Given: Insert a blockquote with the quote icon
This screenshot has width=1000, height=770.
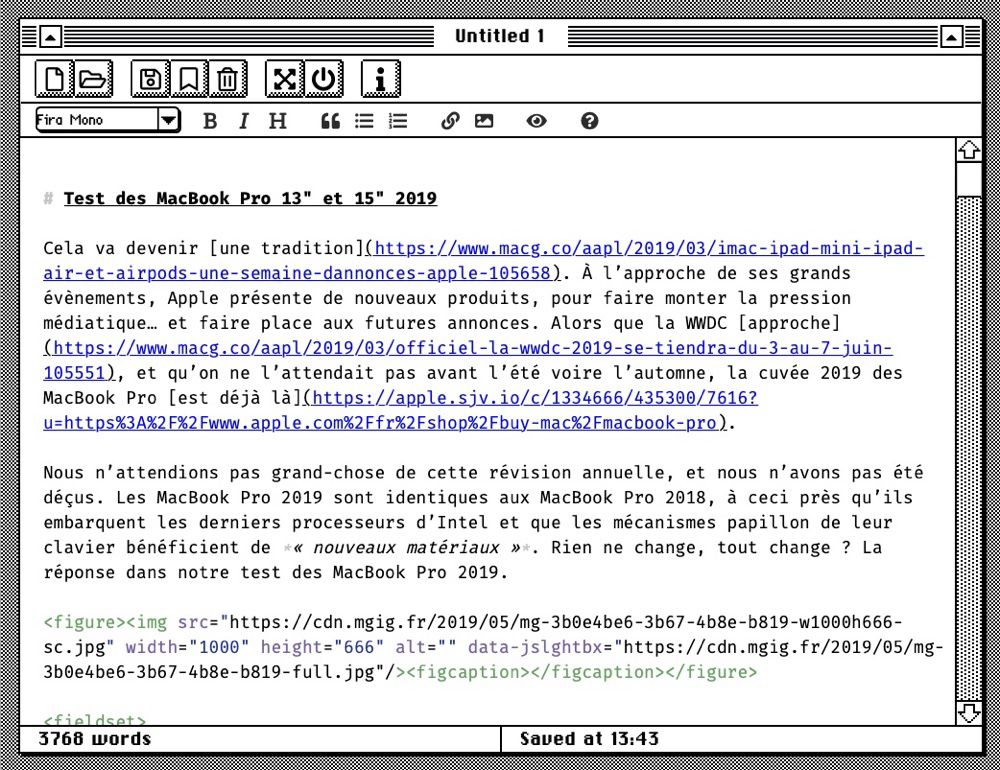Looking at the screenshot, I should [330, 121].
